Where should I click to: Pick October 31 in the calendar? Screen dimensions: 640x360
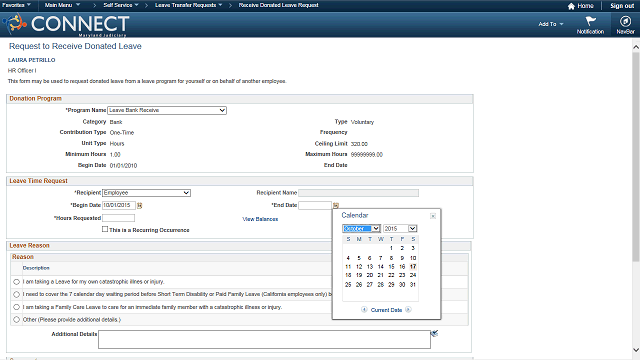[413, 284]
